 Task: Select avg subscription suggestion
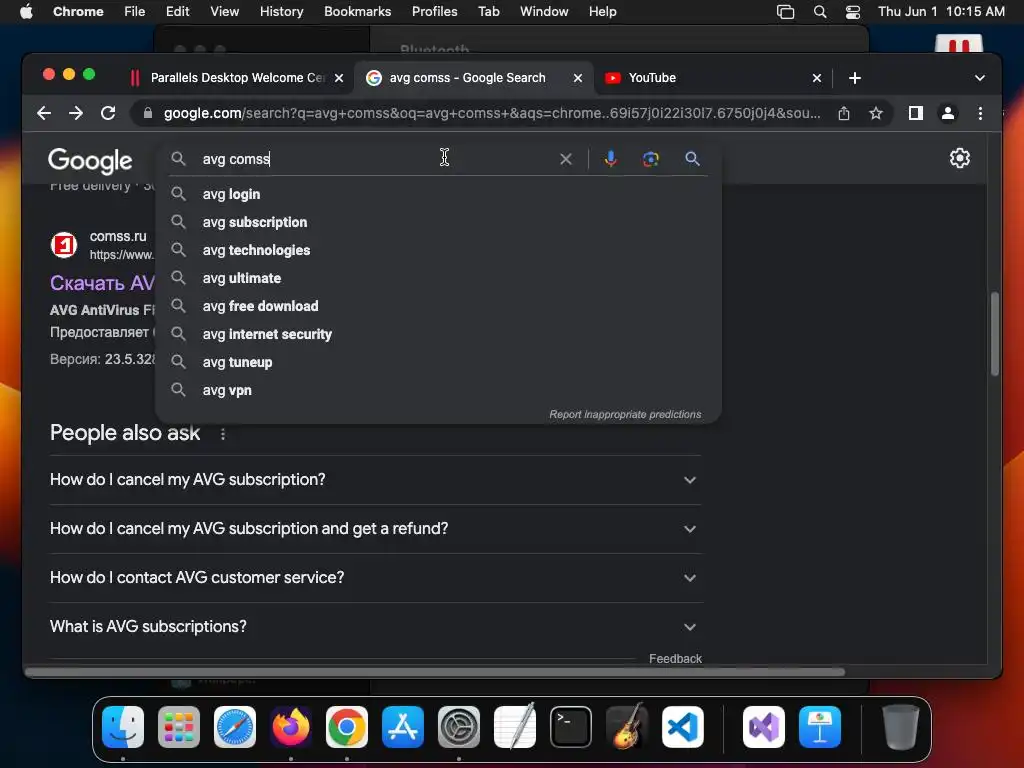(438, 222)
